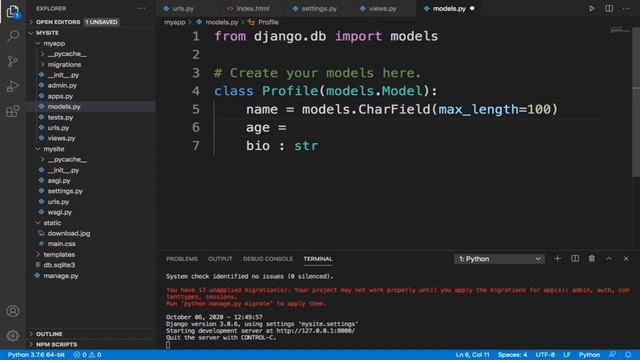Click the feedback icon in status bar

coord(612,355)
